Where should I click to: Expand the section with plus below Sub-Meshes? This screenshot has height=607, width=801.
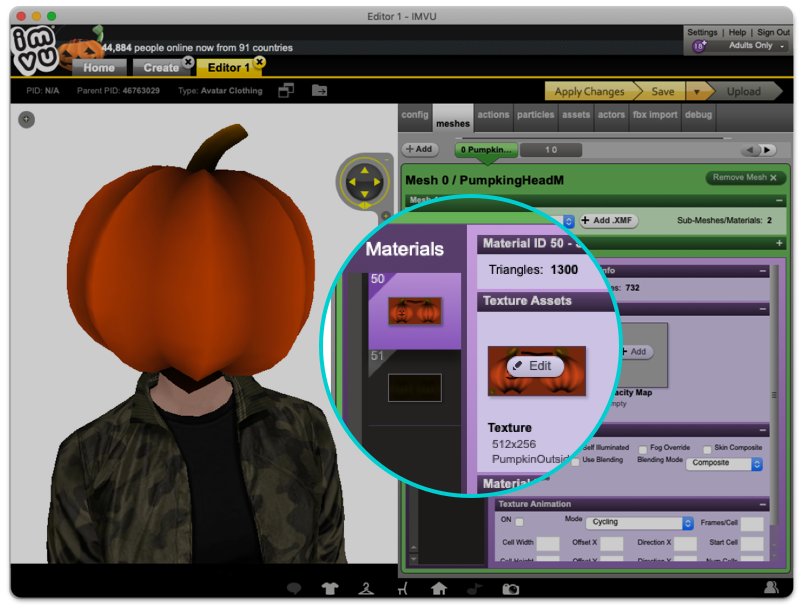779,243
